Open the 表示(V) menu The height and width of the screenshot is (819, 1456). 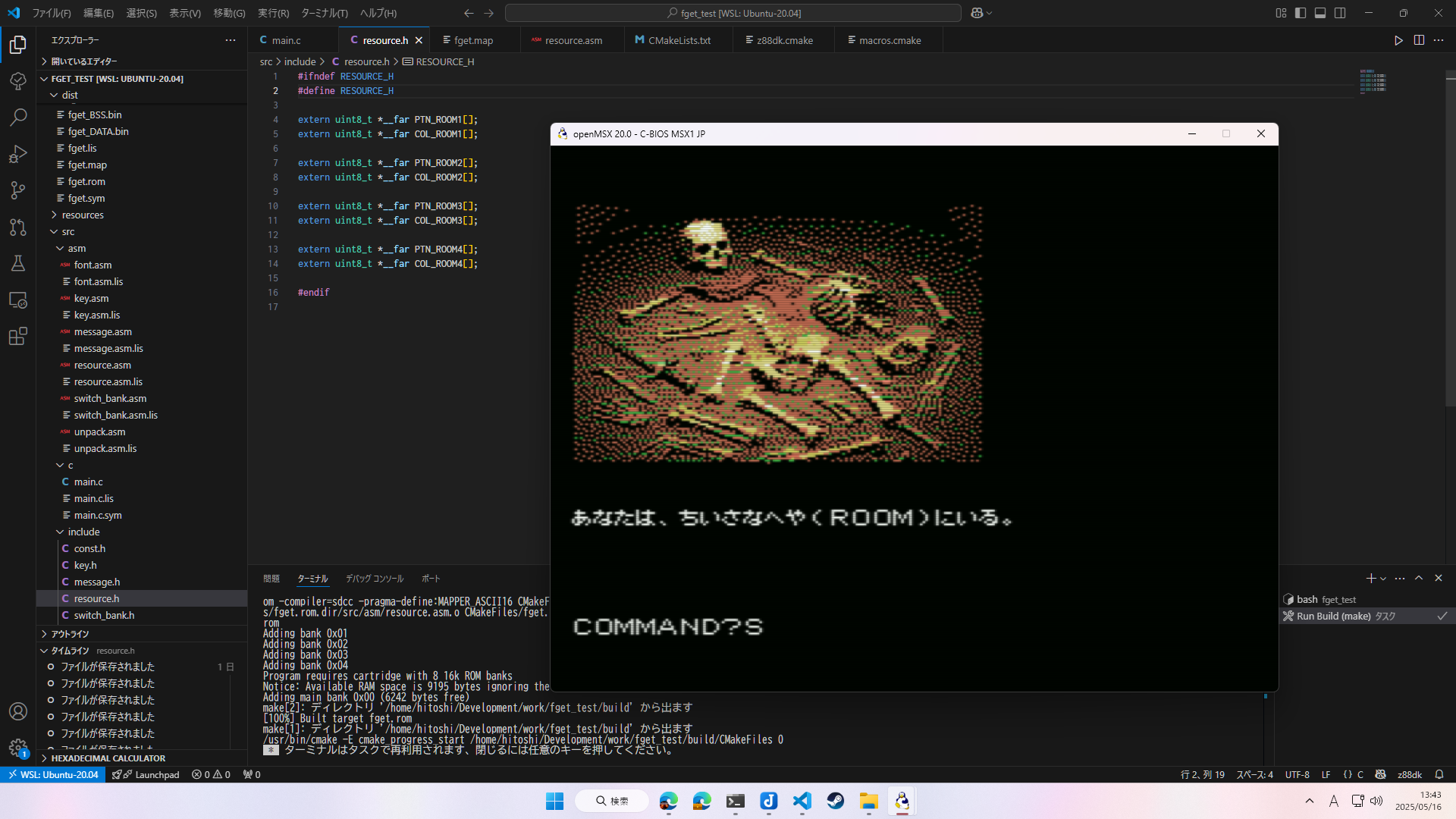click(184, 13)
